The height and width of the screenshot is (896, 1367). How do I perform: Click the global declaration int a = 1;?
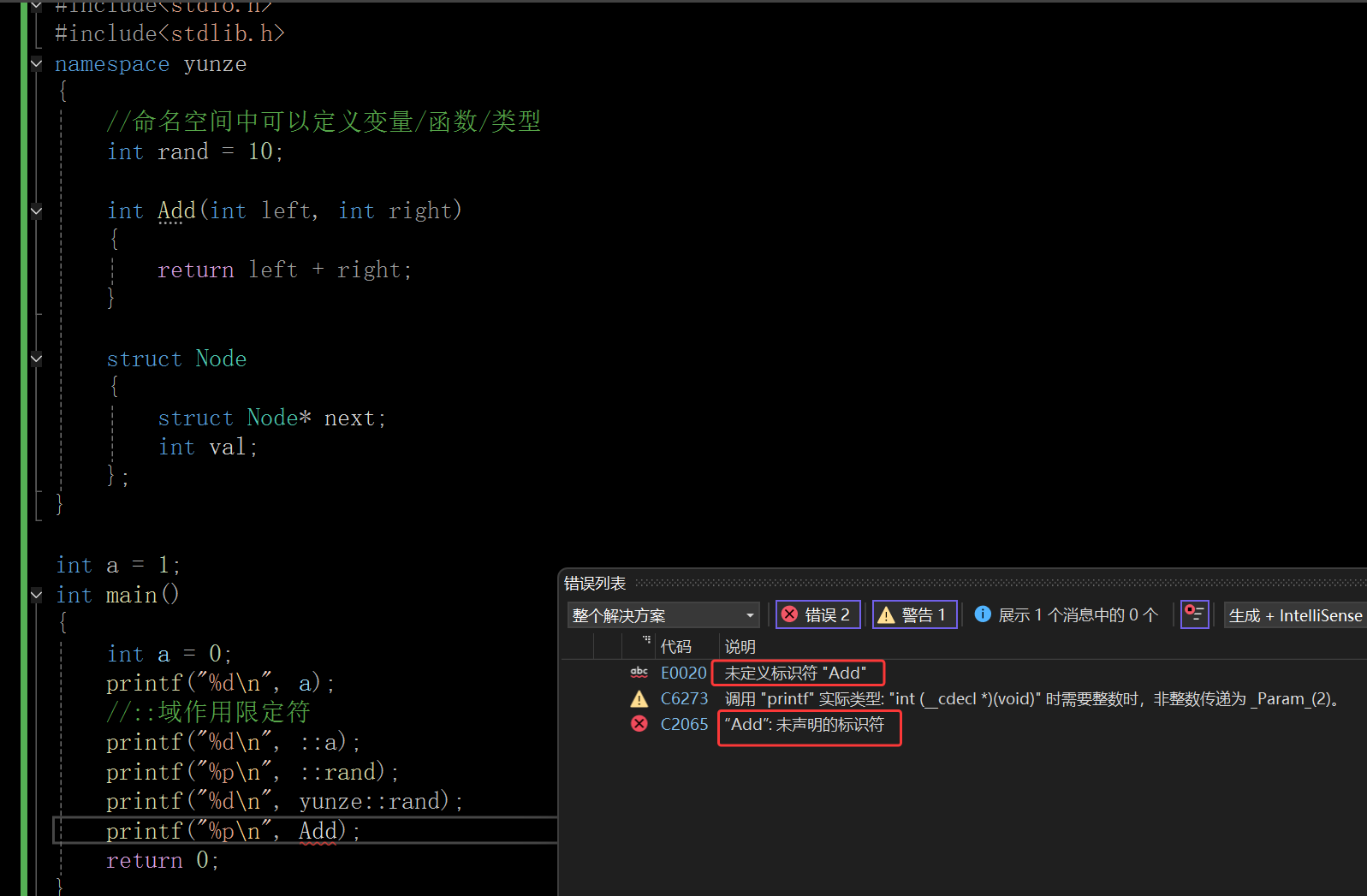(118, 565)
